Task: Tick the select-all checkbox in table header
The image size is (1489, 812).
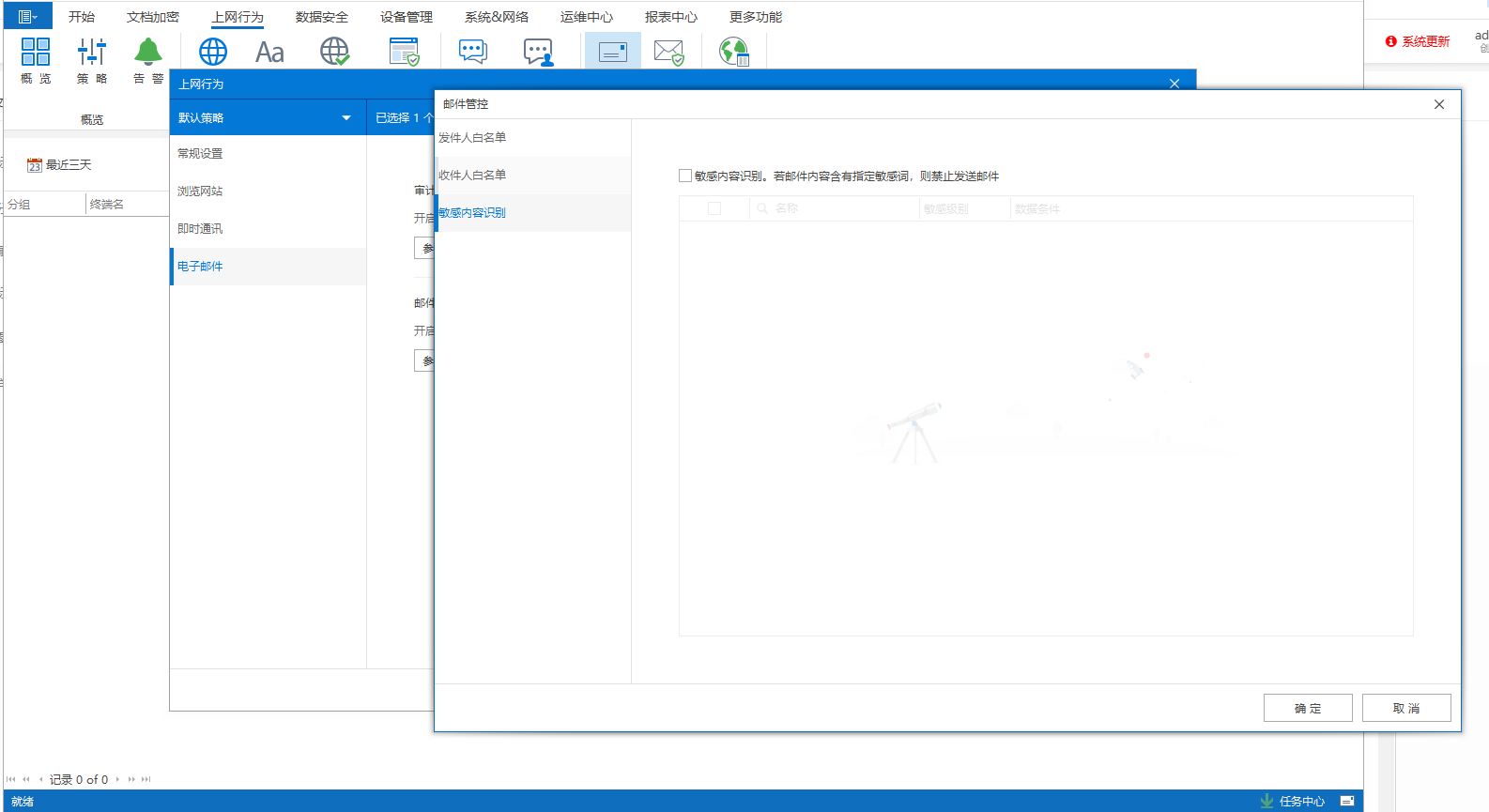Action: point(714,208)
